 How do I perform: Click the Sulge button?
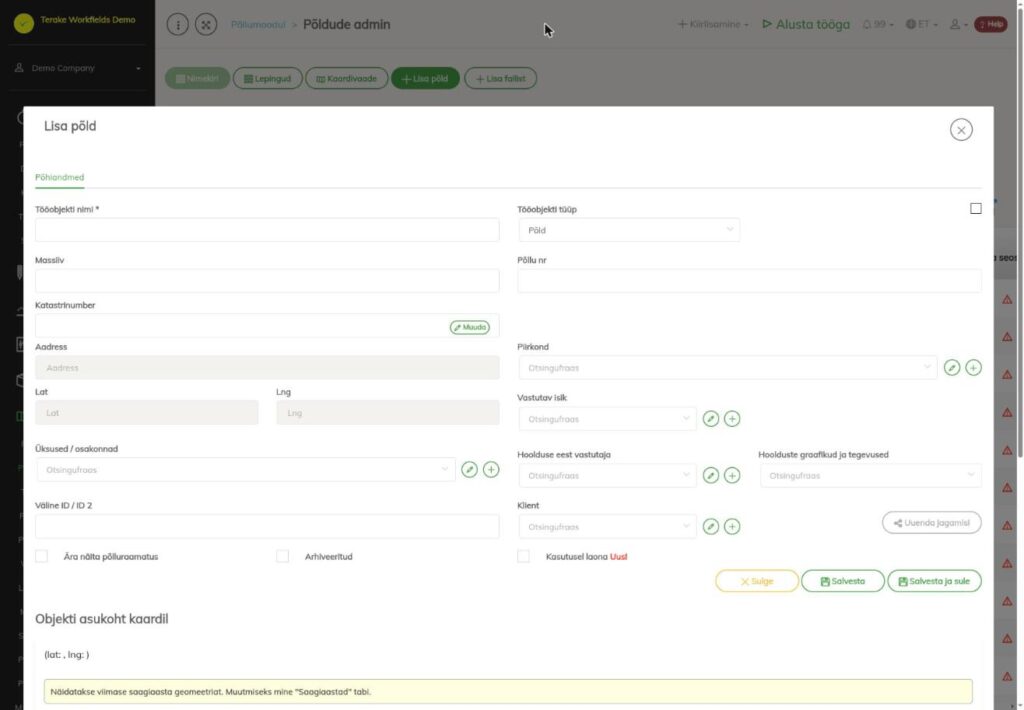(756, 581)
